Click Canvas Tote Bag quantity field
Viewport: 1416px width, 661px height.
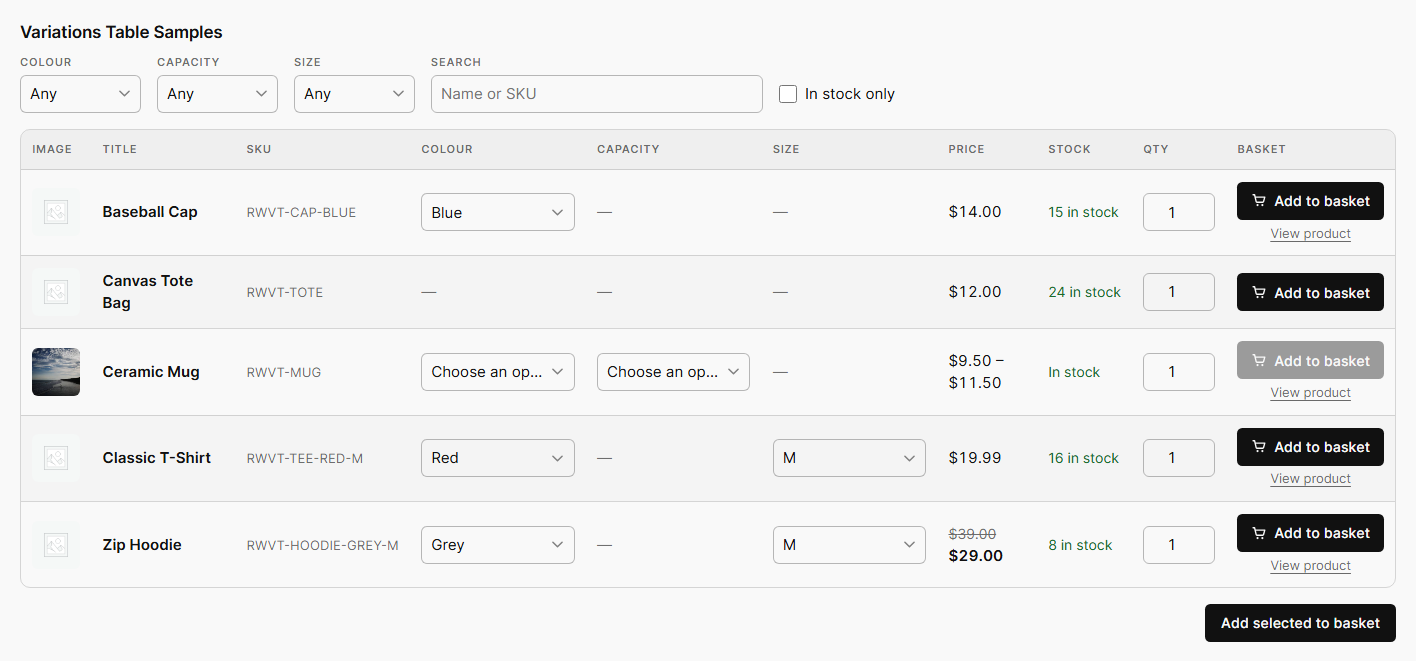pyautogui.click(x=1179, y=292)
